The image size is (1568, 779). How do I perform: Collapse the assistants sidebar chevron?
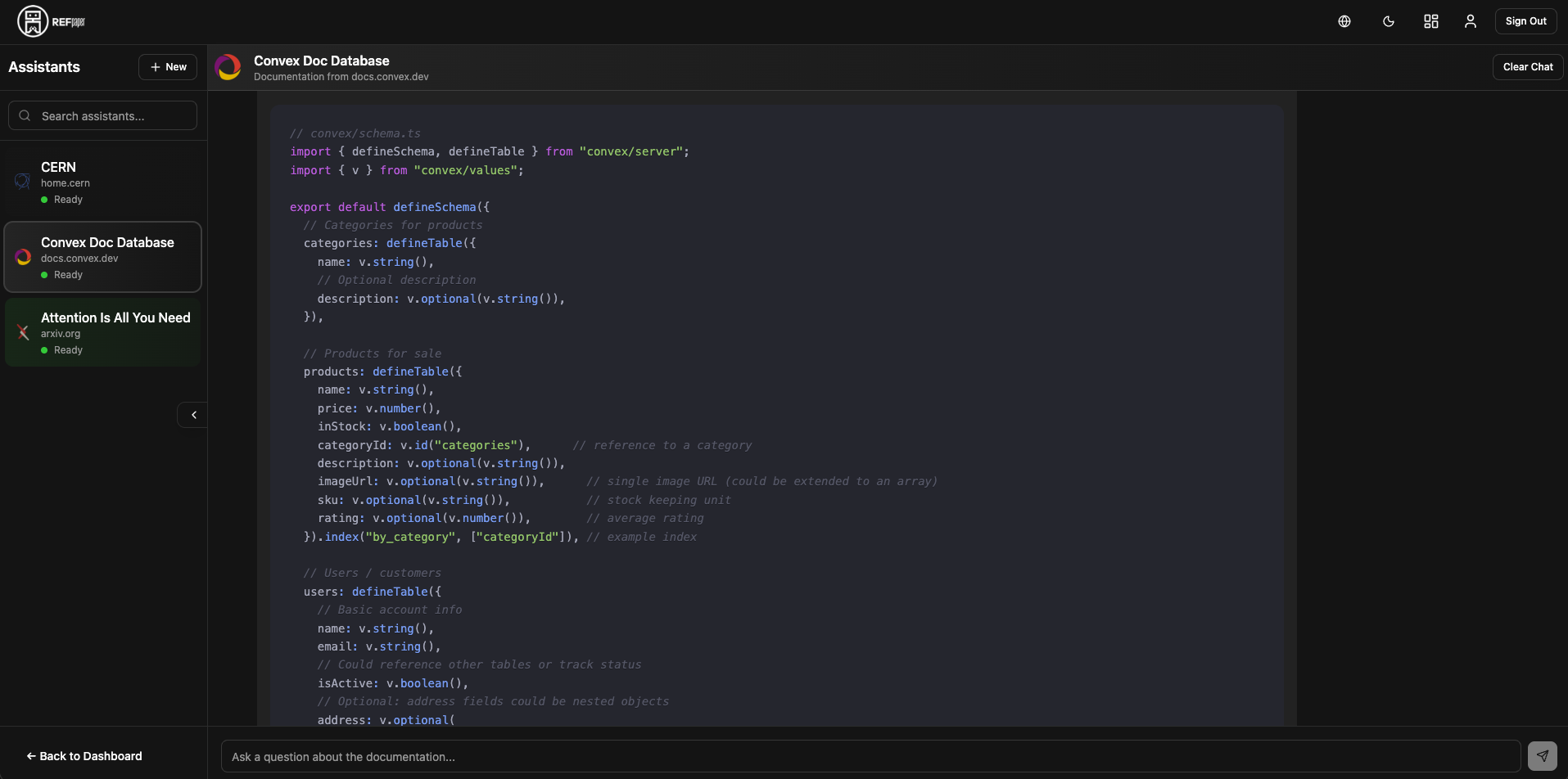[x=193, y=415]
